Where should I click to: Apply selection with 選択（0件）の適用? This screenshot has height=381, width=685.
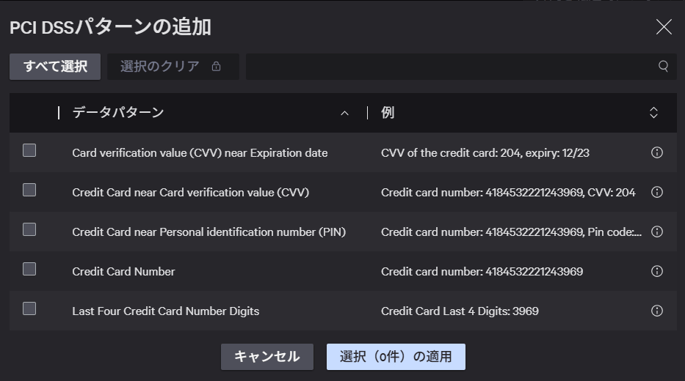tap(396, 357)
